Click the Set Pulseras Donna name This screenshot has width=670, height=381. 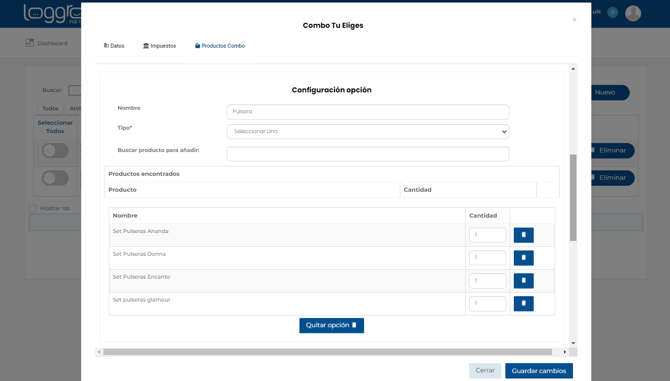139,254
